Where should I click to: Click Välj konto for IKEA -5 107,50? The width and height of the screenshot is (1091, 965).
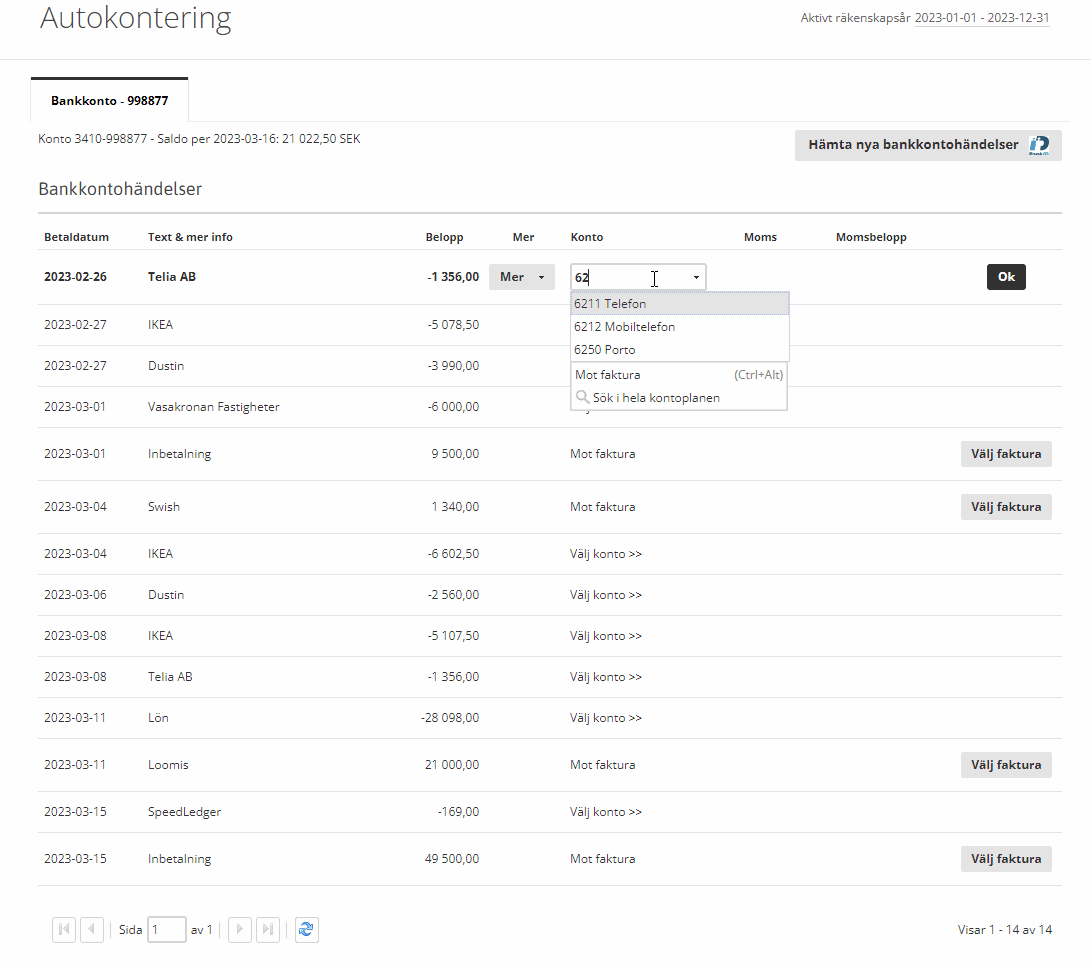(x=606, y=636)
